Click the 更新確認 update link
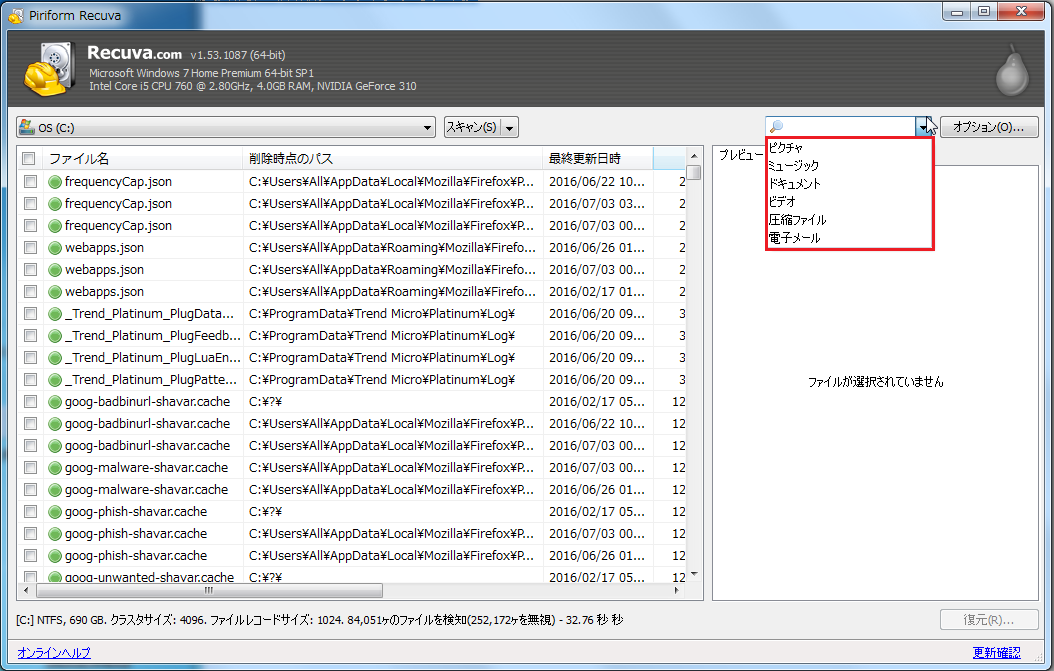The image size is (1054, 671). pyautogui.click(x=996, y=652)
